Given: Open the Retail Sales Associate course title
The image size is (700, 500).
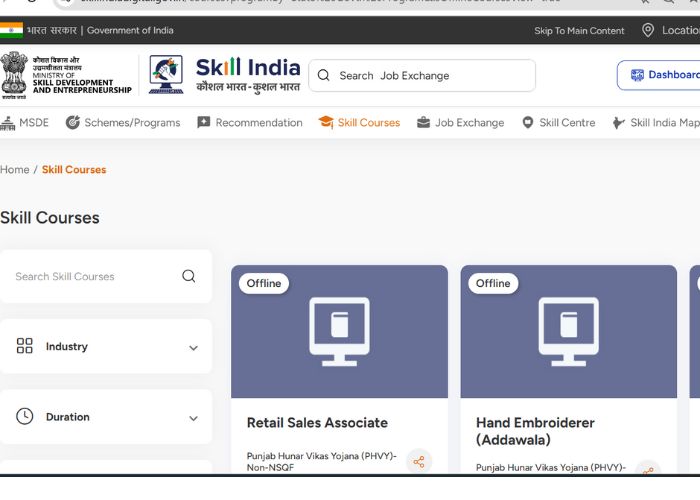Looking at the screenshot, I should point(317,423).
